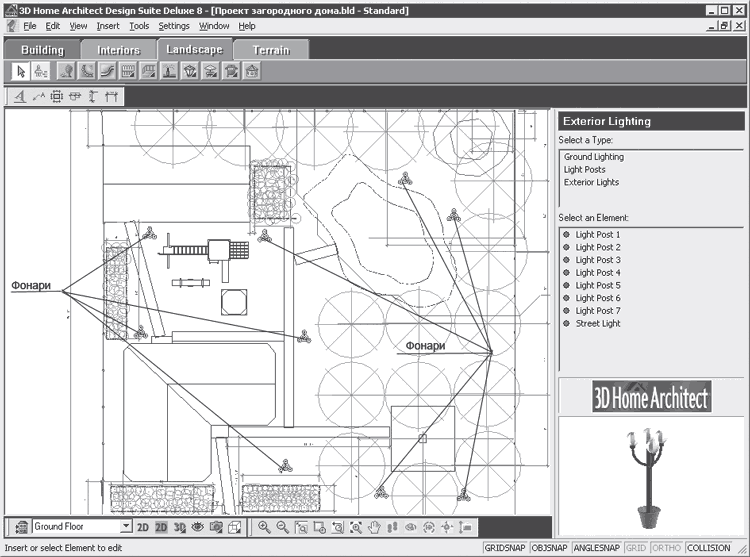Switch to 3D view button
The image size is (750, 557).
[x=179, y=527]
